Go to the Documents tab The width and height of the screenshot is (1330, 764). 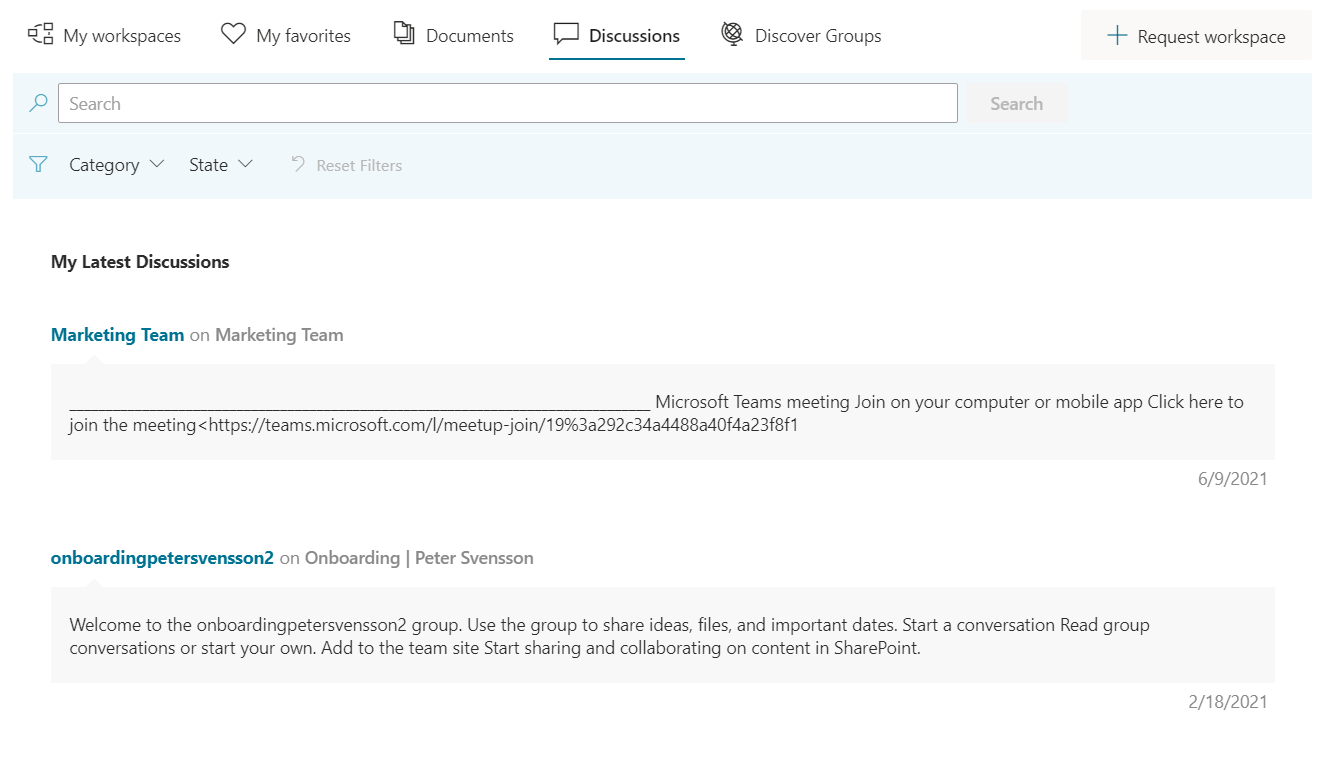point(453,36)
